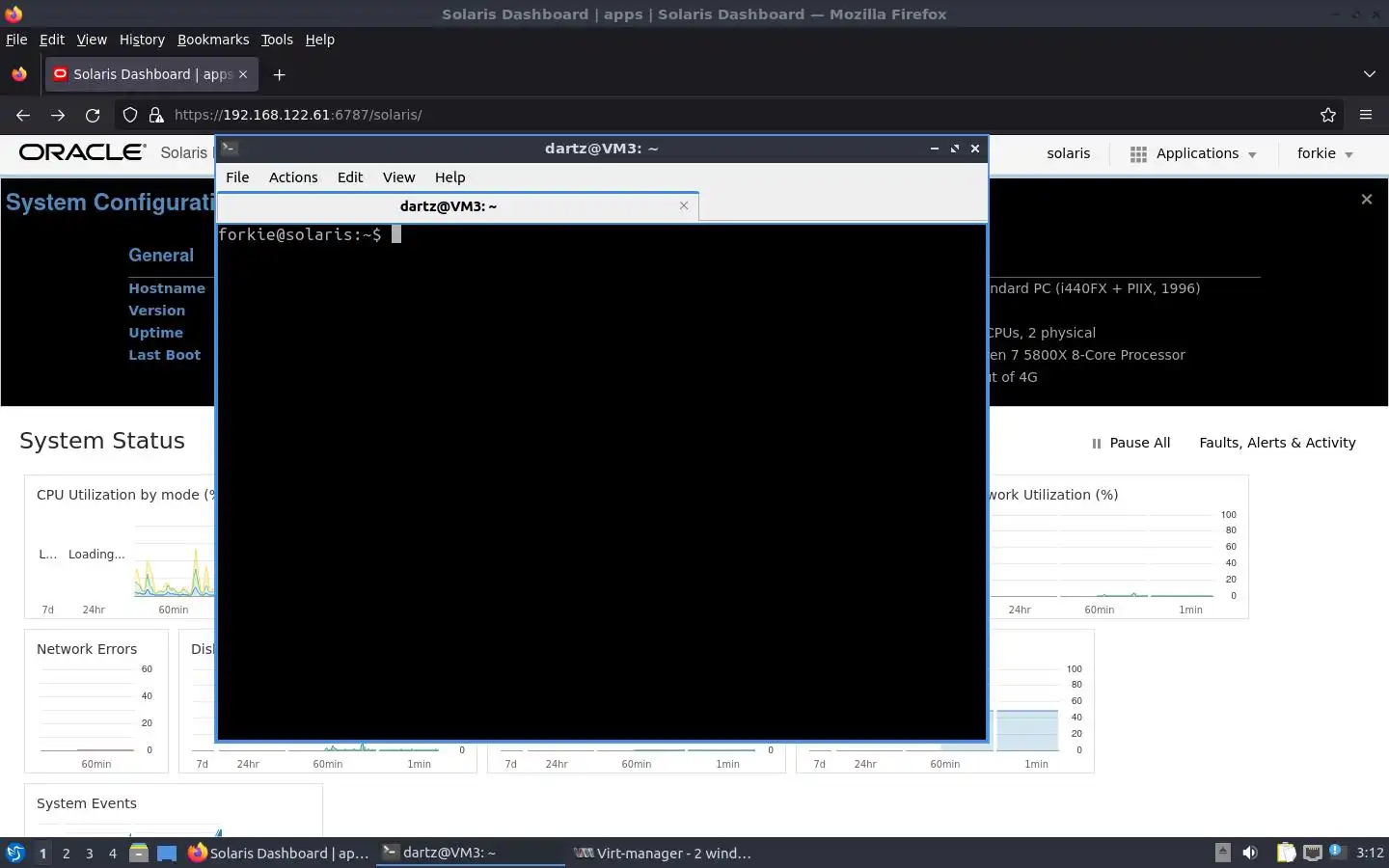Click General section heading

pyautogui.click(x=161, y=256)
